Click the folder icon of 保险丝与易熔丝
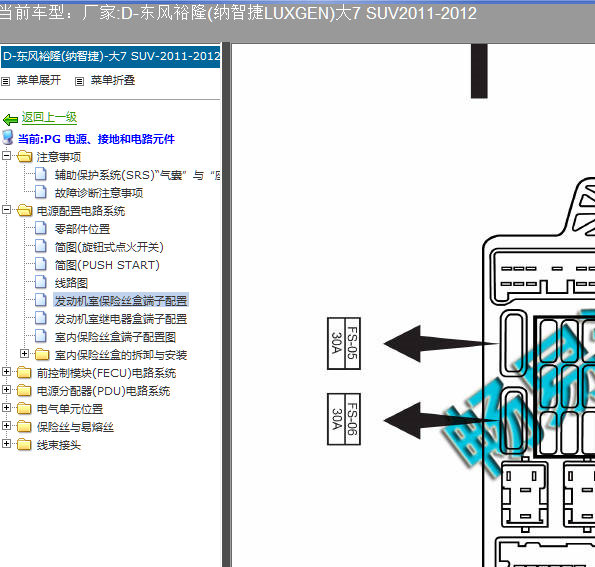 25,426
